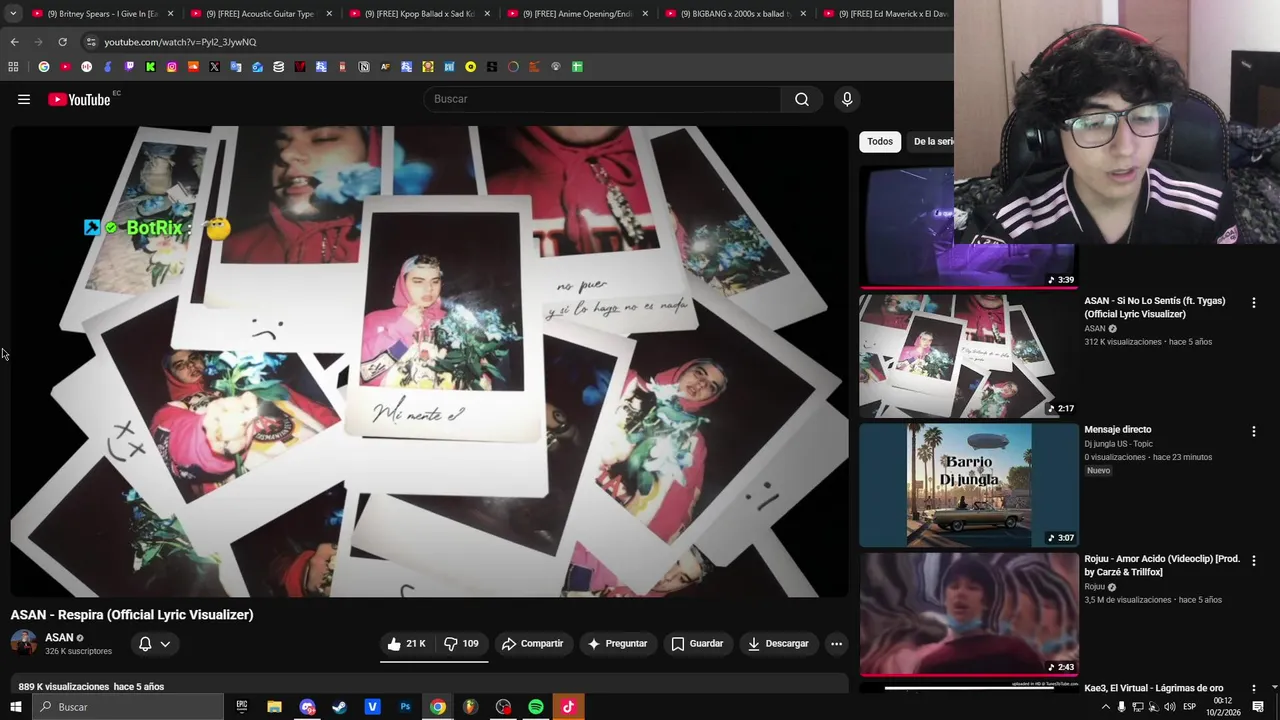Download the video with Descargar
The height and width of the screenshot is (720, 1280).
point(778,644)
